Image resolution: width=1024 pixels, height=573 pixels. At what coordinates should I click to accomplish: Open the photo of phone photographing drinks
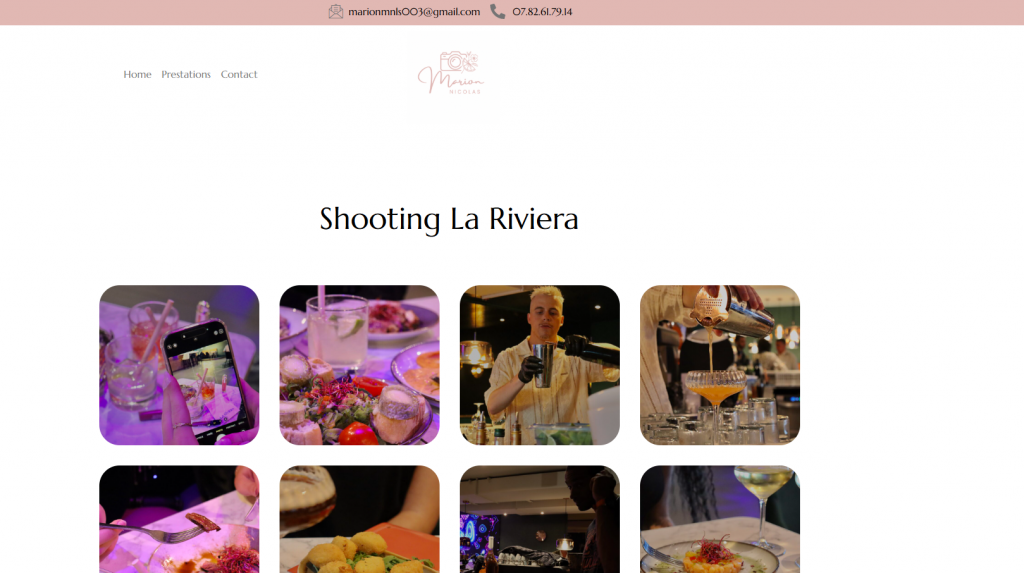tap(179, 365)
